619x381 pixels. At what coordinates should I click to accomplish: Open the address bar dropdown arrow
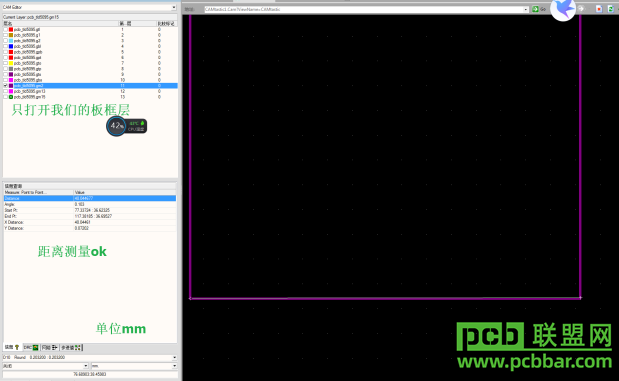(x=526, y=9)
